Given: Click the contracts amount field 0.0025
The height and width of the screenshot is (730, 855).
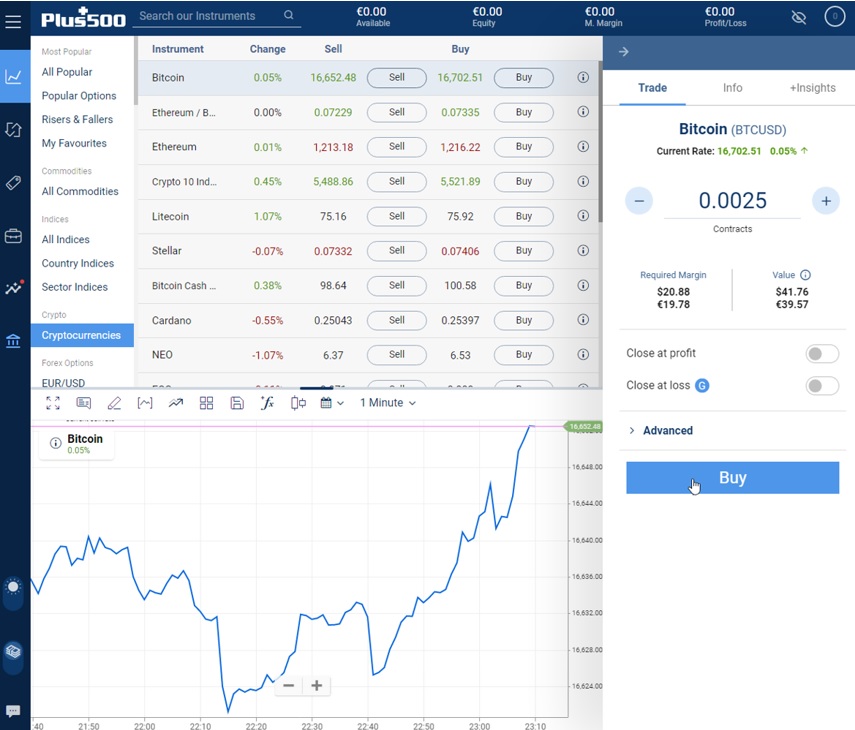Looking at the screenshot, I should click(x=732, y=201).
